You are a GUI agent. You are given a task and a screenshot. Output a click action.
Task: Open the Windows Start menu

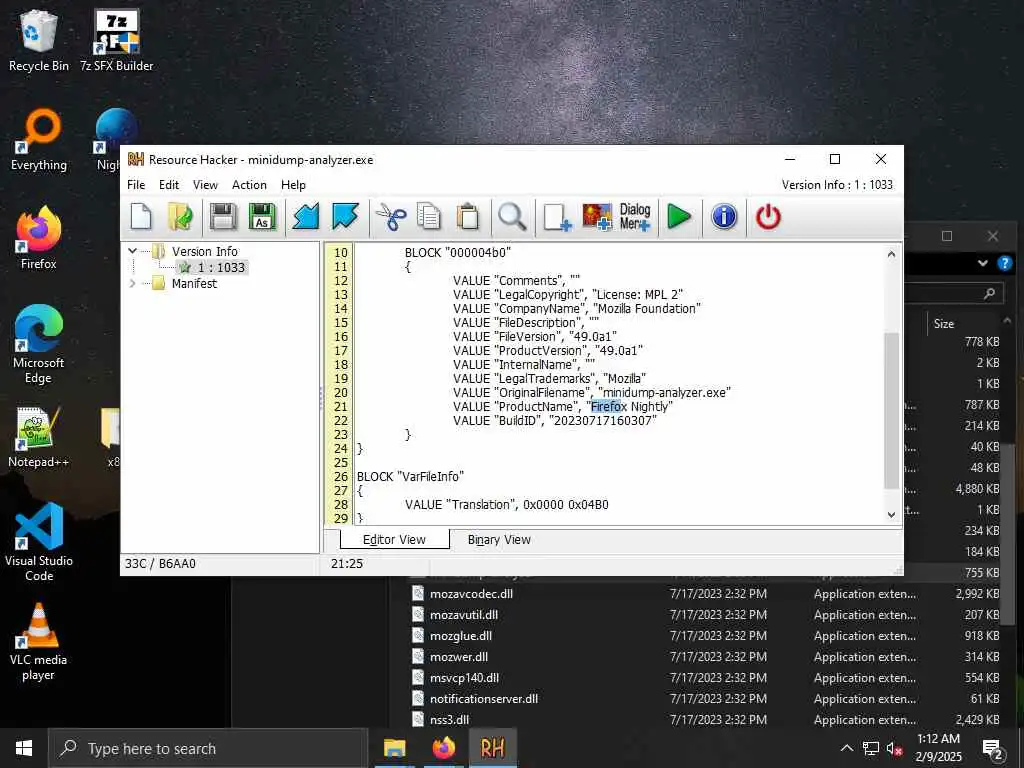[24, 748]
